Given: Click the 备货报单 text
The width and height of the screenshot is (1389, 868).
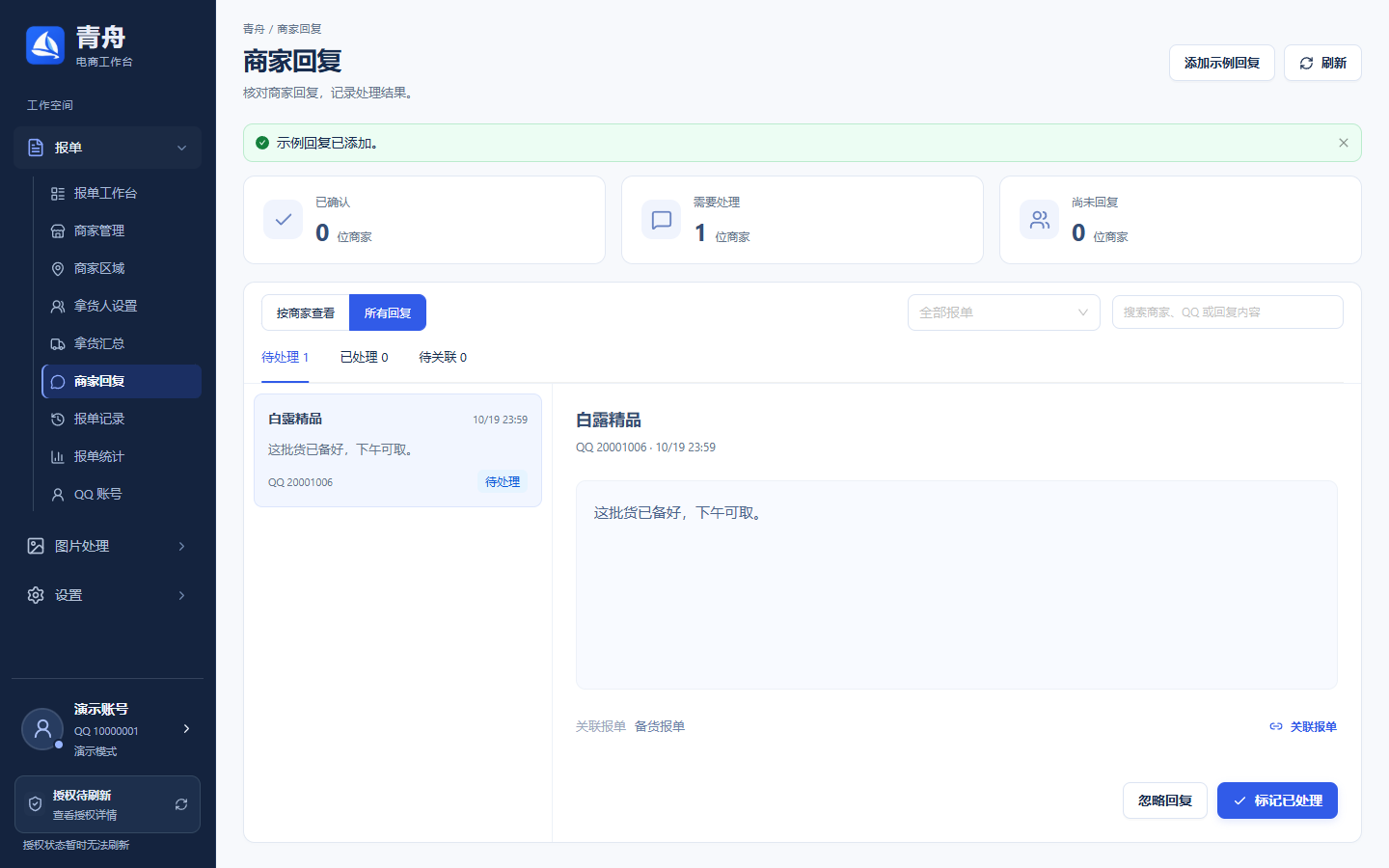Looking at the screenshot, I should pyautogui.click(x=660, y=726).
